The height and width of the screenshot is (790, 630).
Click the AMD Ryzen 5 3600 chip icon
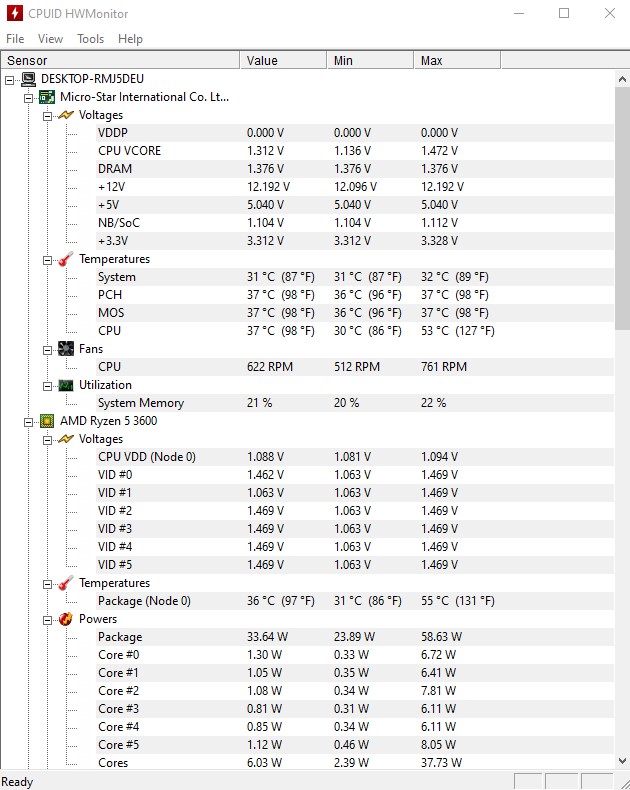pos(47,421)
